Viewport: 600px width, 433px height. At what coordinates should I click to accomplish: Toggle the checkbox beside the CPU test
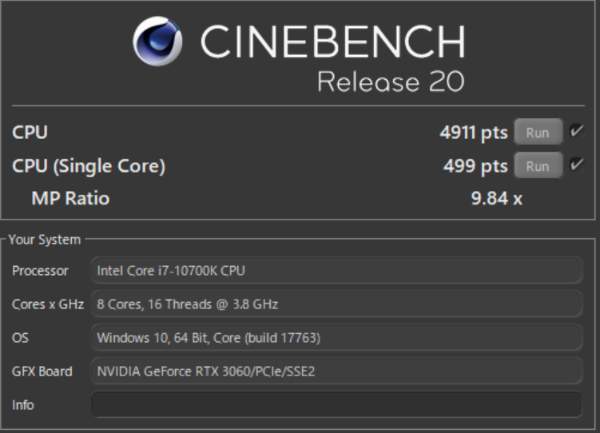pyautogui.click(x=576, y=131)
